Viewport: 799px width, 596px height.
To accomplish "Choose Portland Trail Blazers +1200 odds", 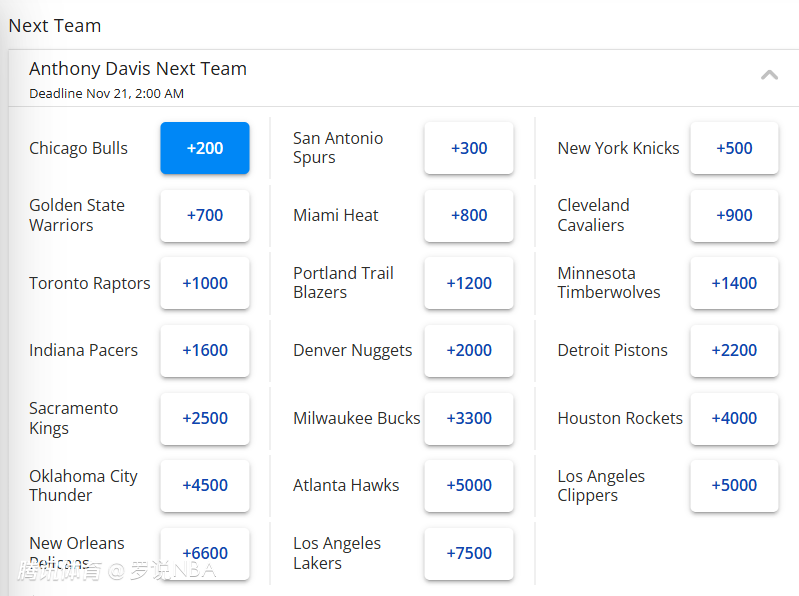I will pos(469,283).
